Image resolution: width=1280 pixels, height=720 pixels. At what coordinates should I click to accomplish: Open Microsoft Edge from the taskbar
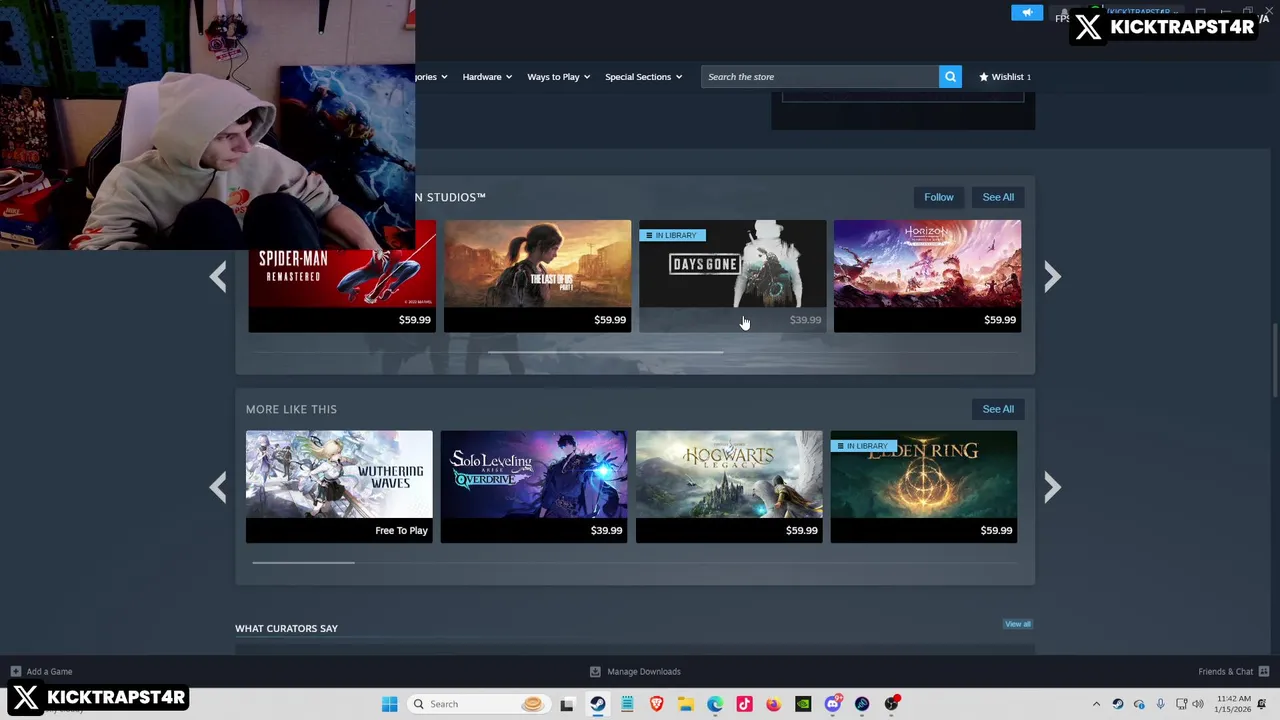pyautogui.click(x=715, y=704)
